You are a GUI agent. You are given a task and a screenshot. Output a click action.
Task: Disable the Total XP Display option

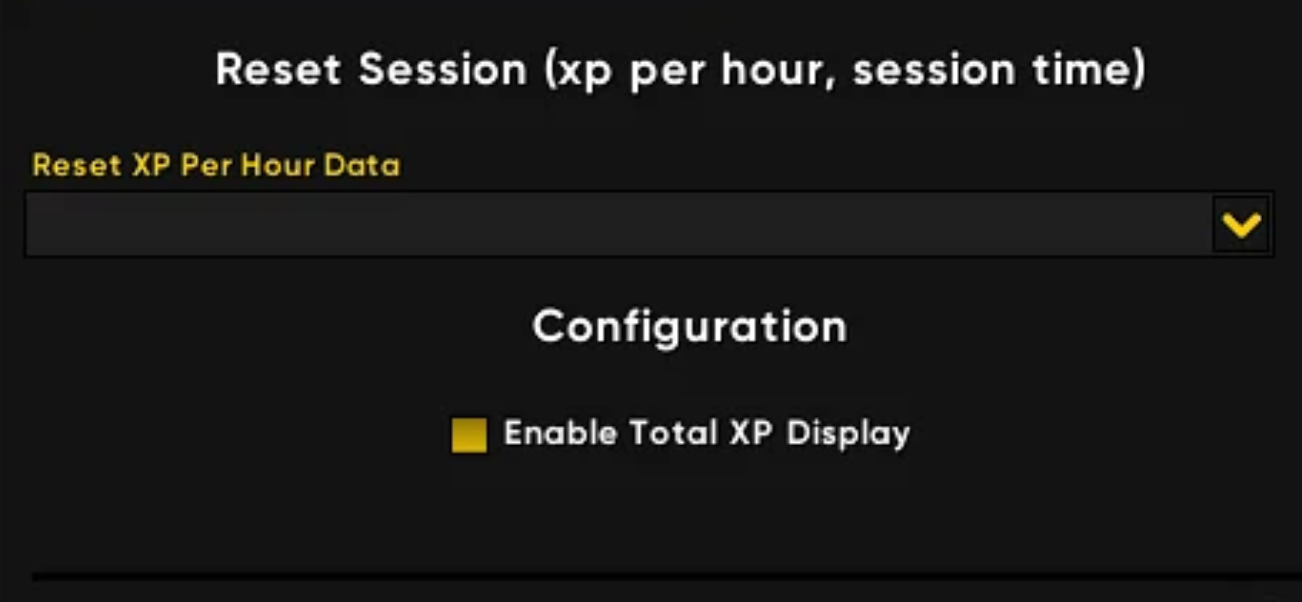(469, 435)
